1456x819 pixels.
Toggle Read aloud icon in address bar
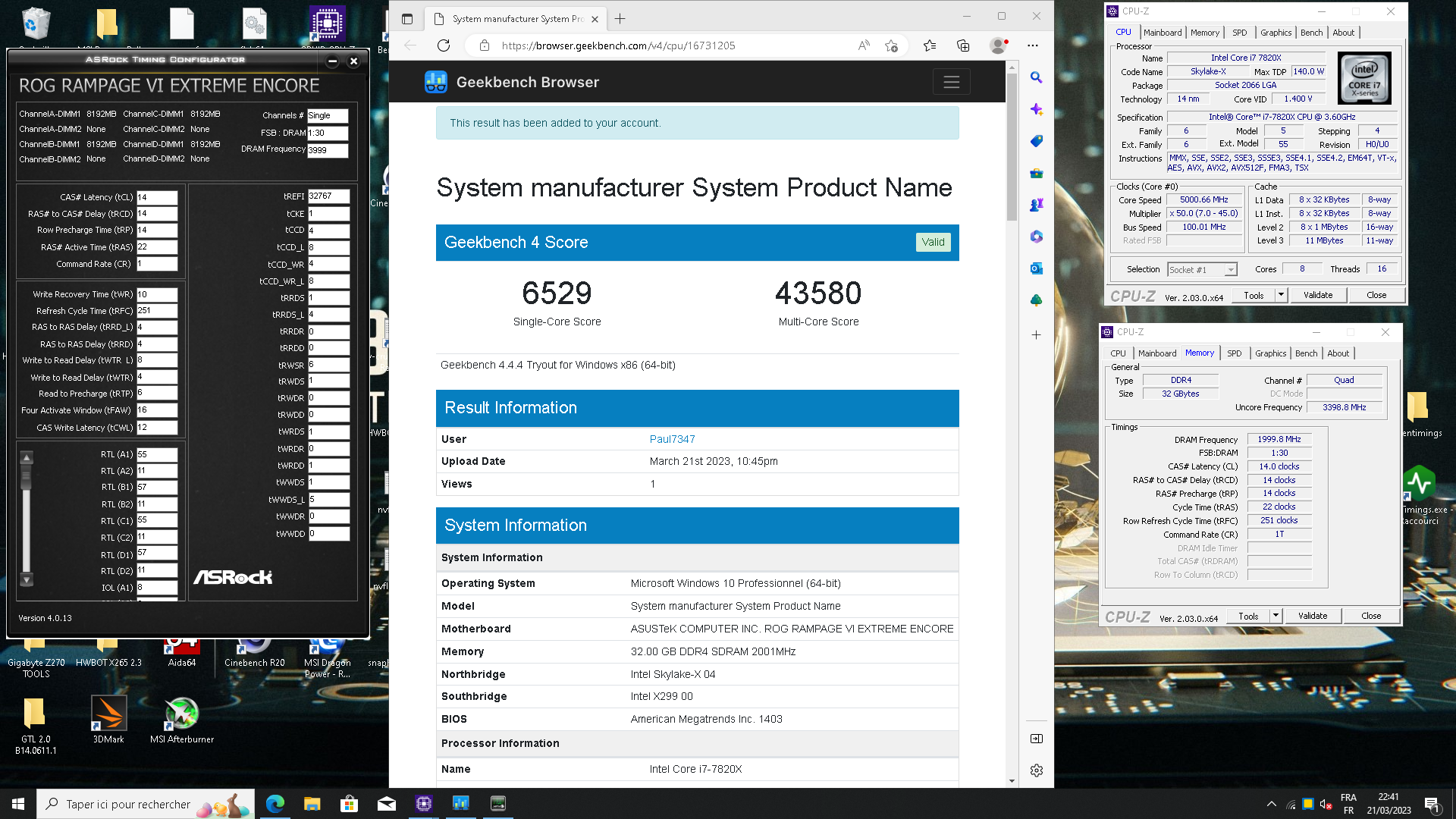(x=864, y=45)
